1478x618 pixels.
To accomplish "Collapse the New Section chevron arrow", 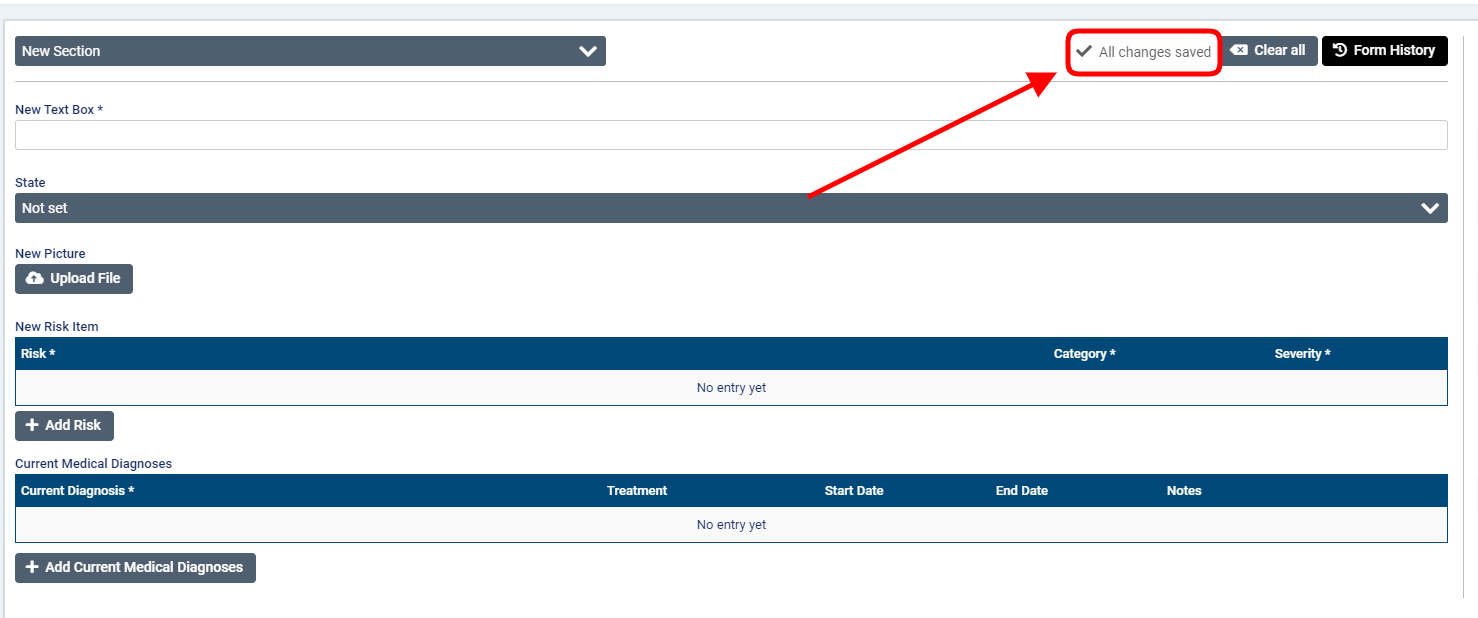I will pos(588,51).
